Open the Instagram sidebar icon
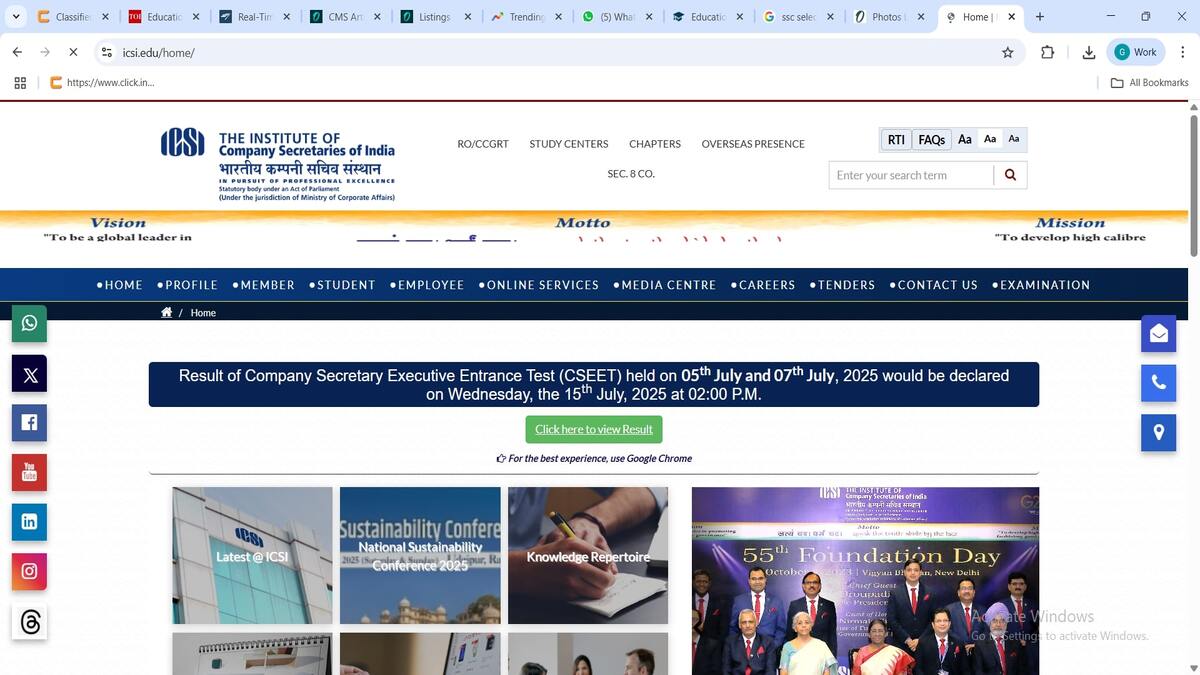The image size is (1200, 675). [29, 571]
